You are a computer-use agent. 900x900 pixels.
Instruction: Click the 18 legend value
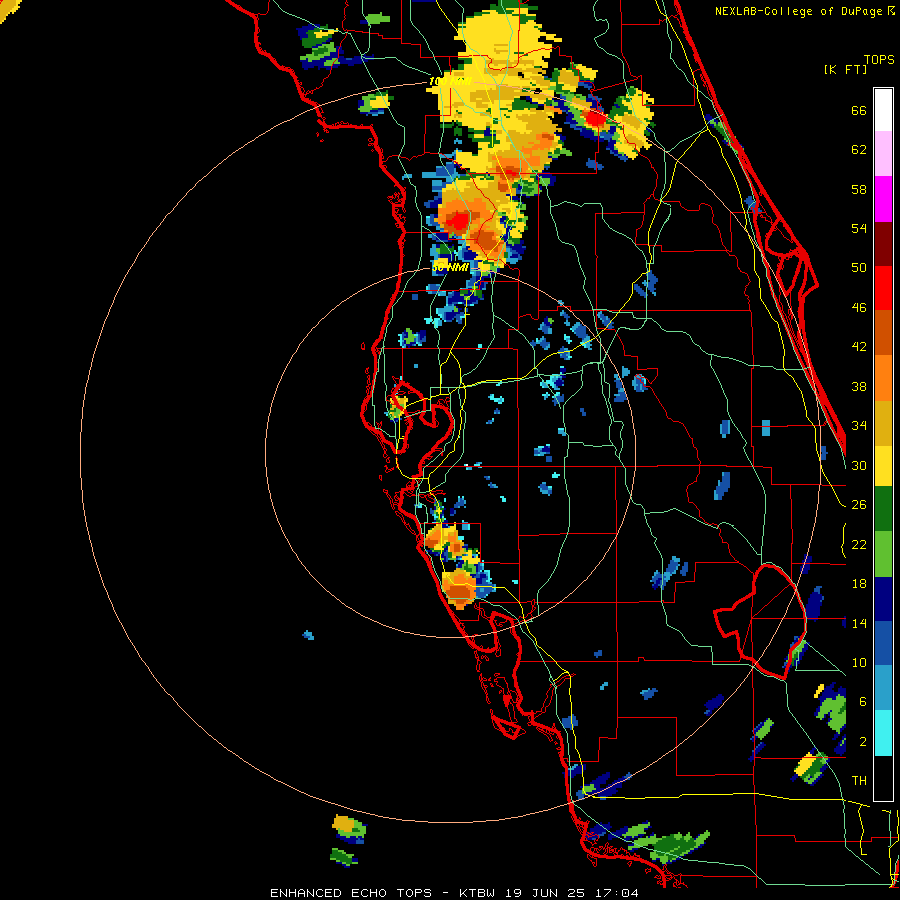click(859, 584)
